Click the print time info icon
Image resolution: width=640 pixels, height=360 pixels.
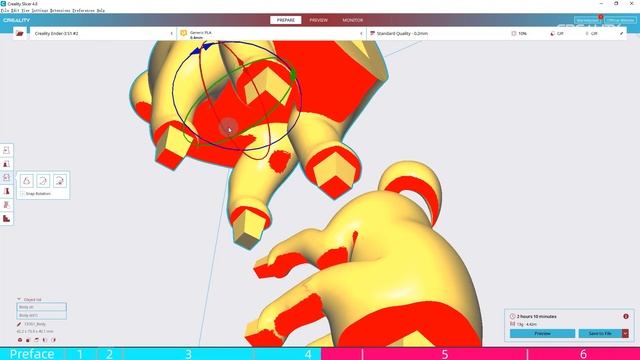(x=626, y=316)
